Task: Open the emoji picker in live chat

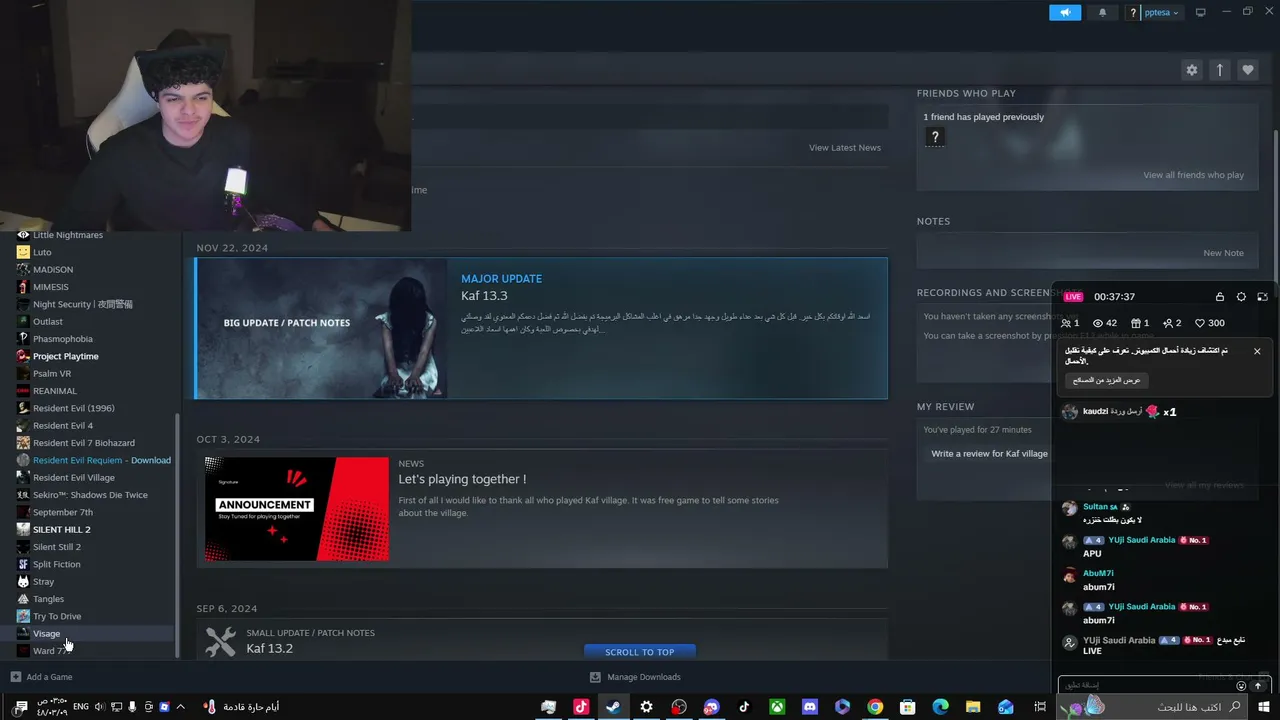Action: click(1241, 686)
